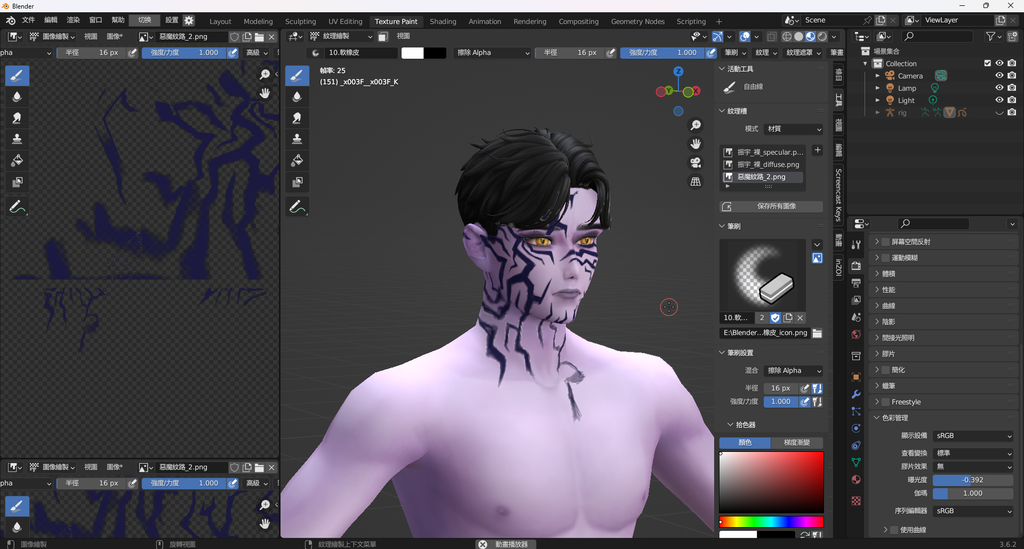Open the Material properties tab
Screen dimensions: 1024x549
tap(856, 480)
